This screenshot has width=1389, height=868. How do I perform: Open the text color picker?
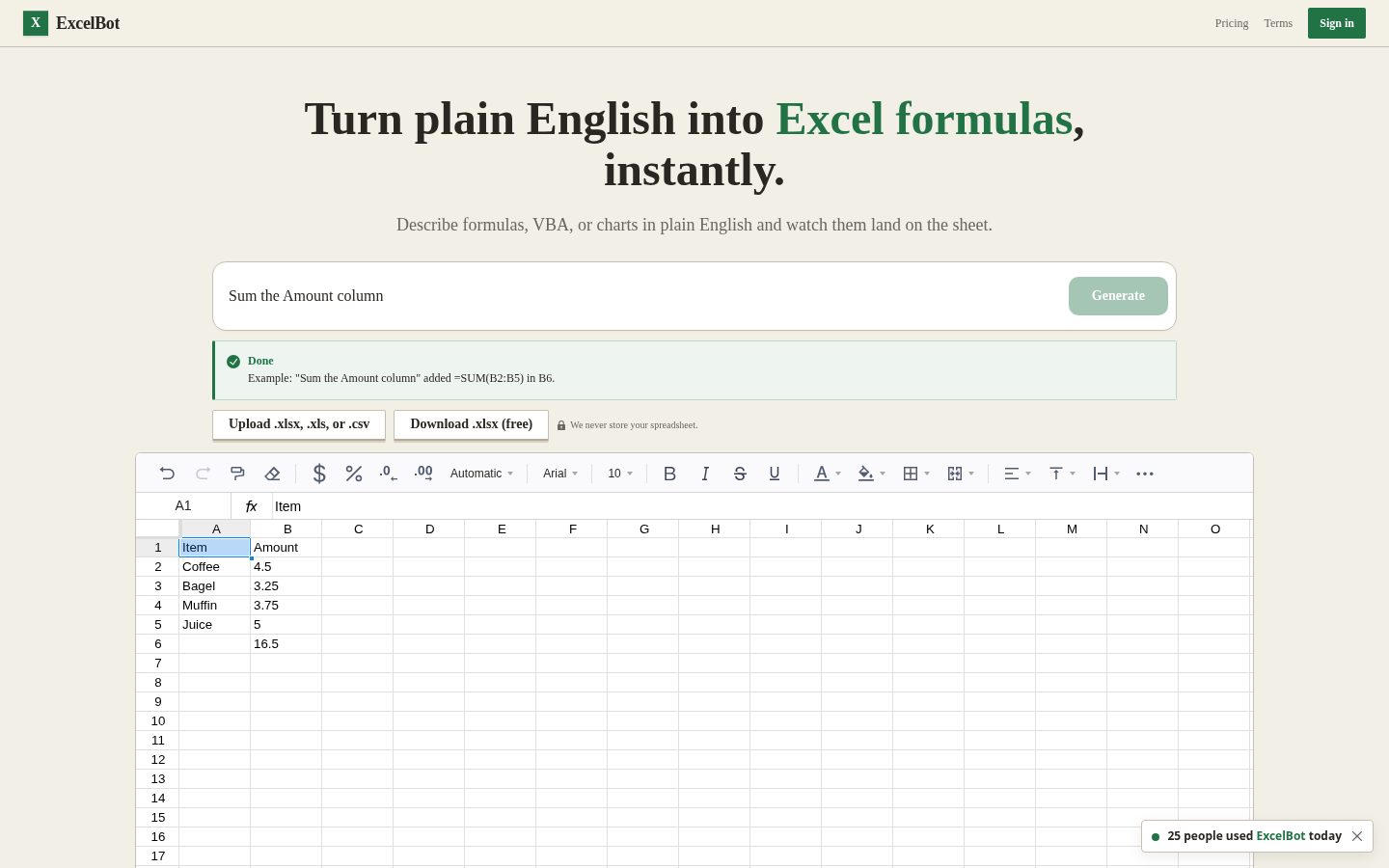(828, 474)
